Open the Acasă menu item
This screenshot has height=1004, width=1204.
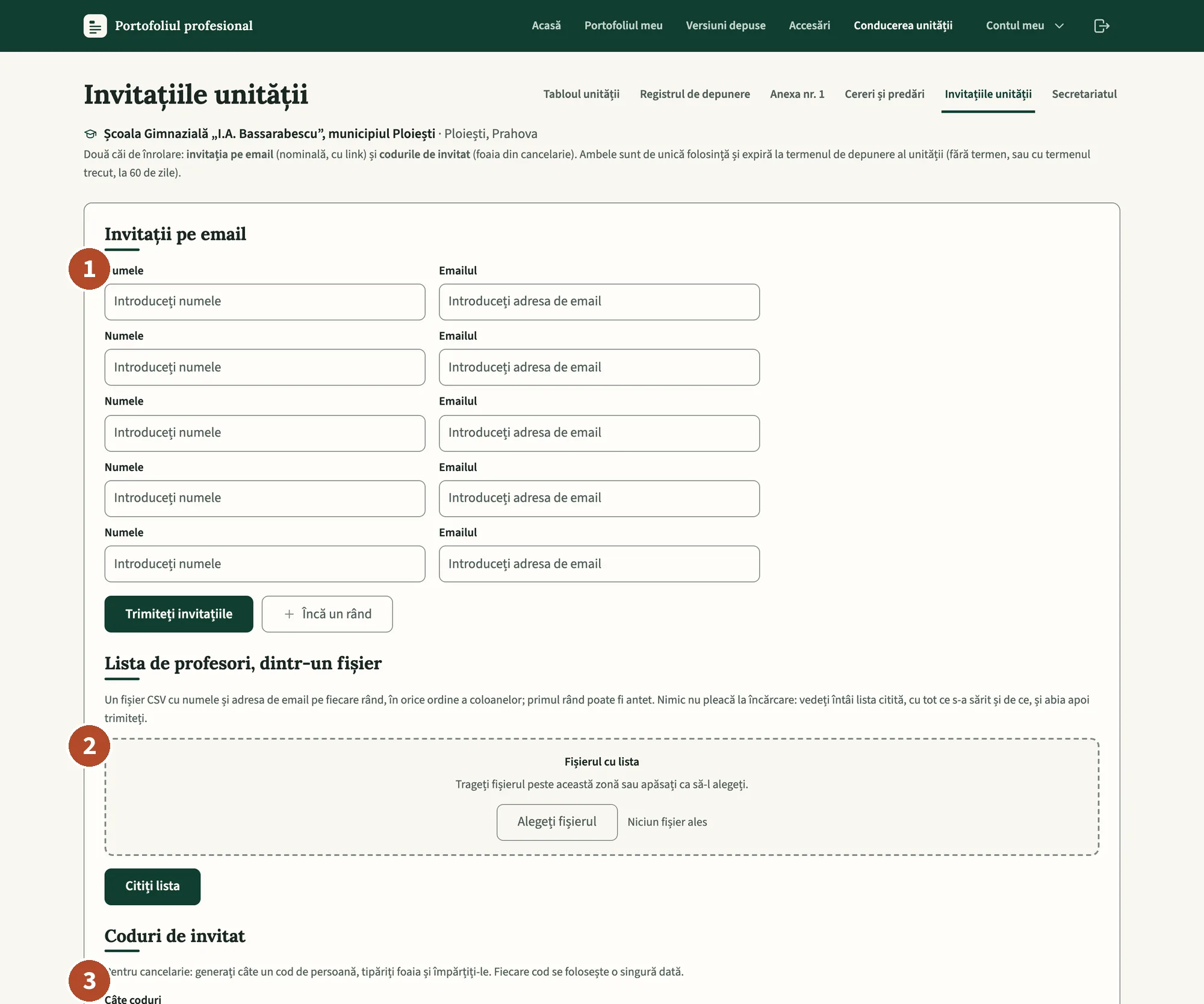coord(546,26)
